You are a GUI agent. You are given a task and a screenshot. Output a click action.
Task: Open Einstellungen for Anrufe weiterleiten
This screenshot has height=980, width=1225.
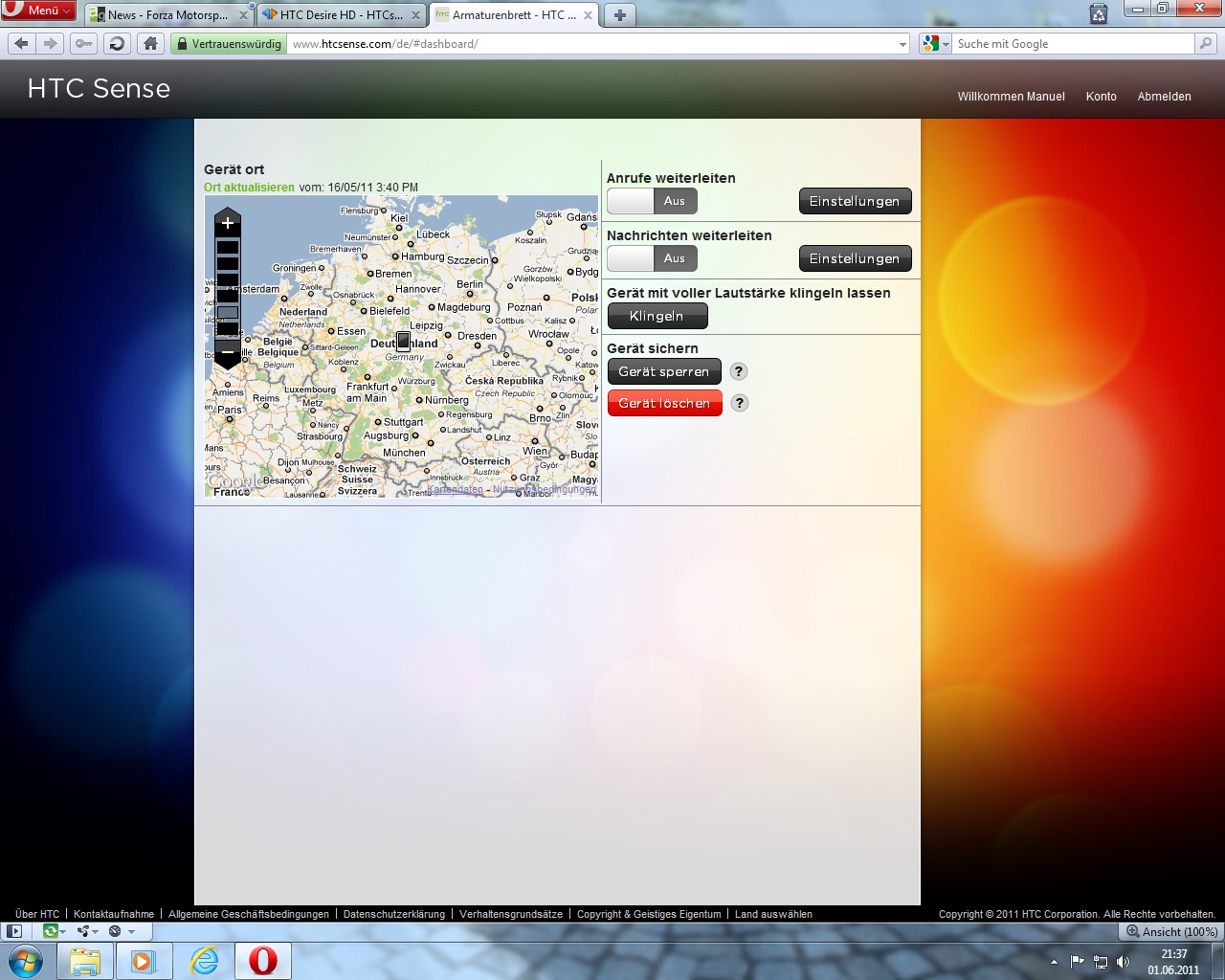click(x=855, y=201)
